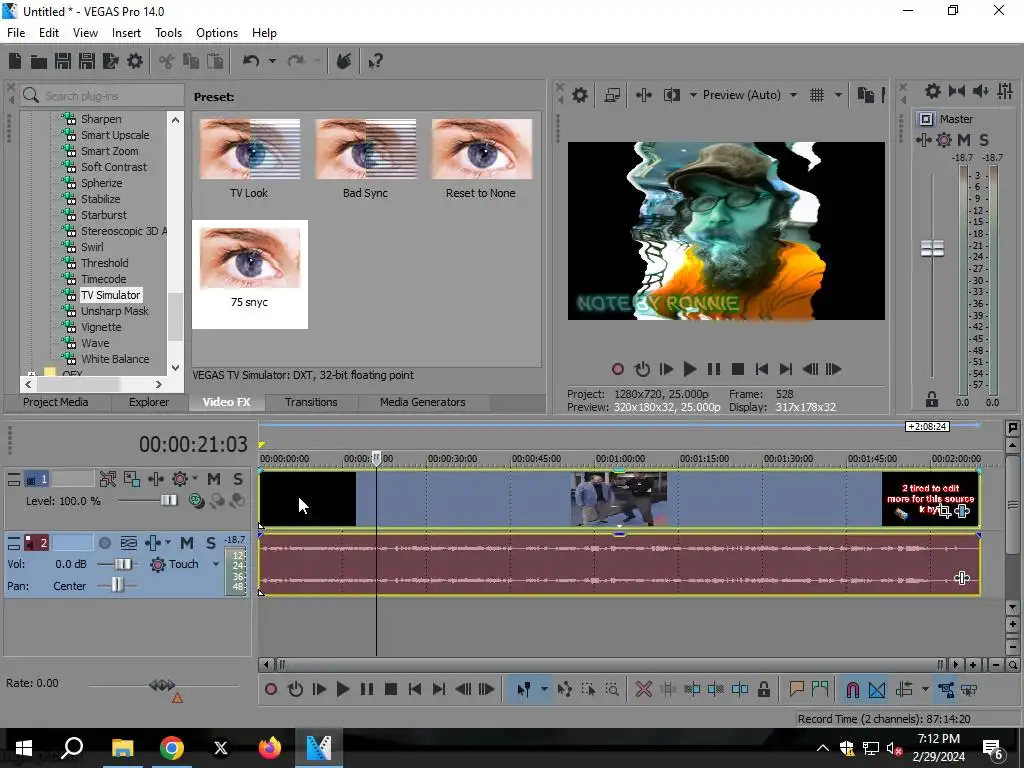The width and height of the screenshot is (1024, 768).
Task: Open the Undo history dropdown arrow
Action: pos(272,61)
